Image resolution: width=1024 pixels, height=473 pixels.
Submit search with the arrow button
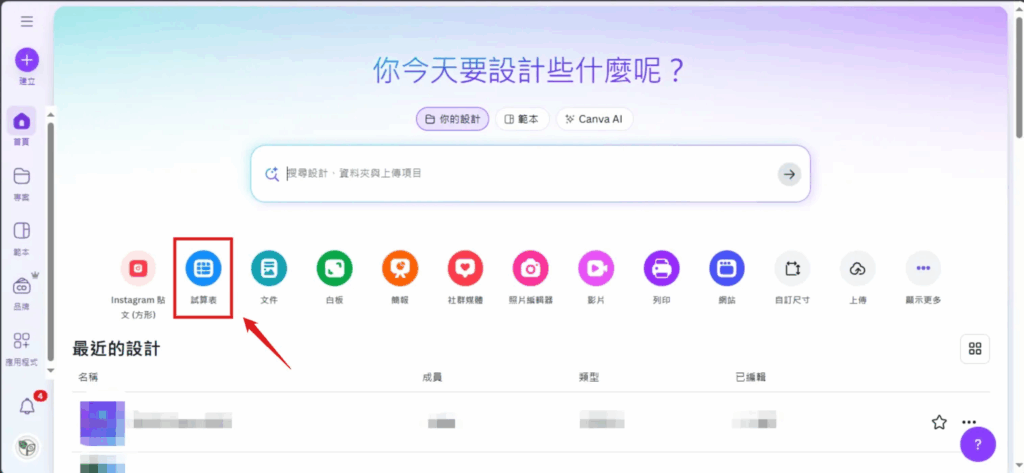[x=789, y=174]
